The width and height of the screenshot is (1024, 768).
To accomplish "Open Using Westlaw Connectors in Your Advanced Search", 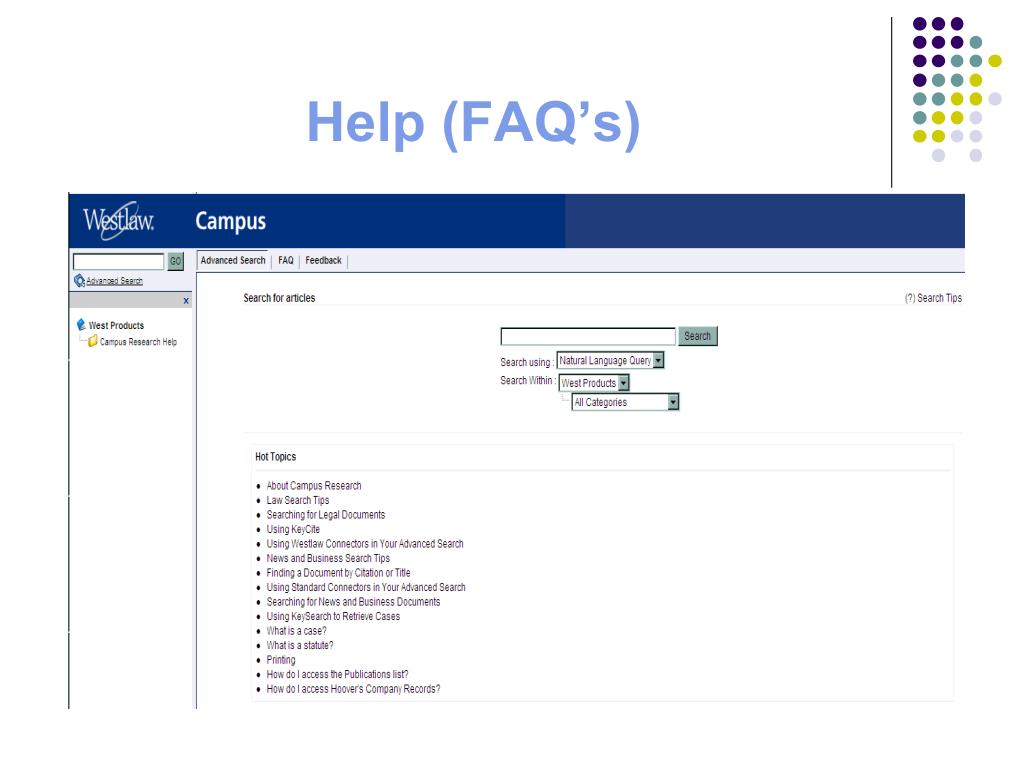I will [364, 544].
